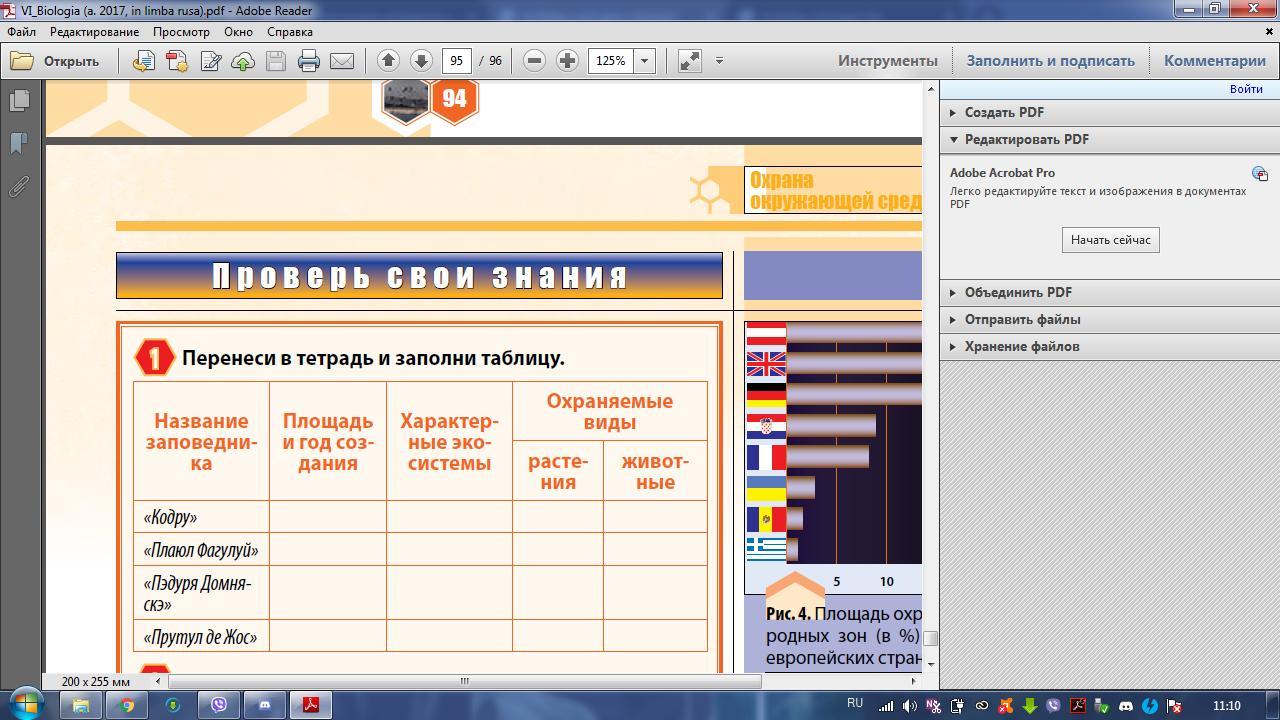This screenshot has height=720, width=1280.
Task: Click the Action Center flag tray icon
Action: [x=1174, y=706]
